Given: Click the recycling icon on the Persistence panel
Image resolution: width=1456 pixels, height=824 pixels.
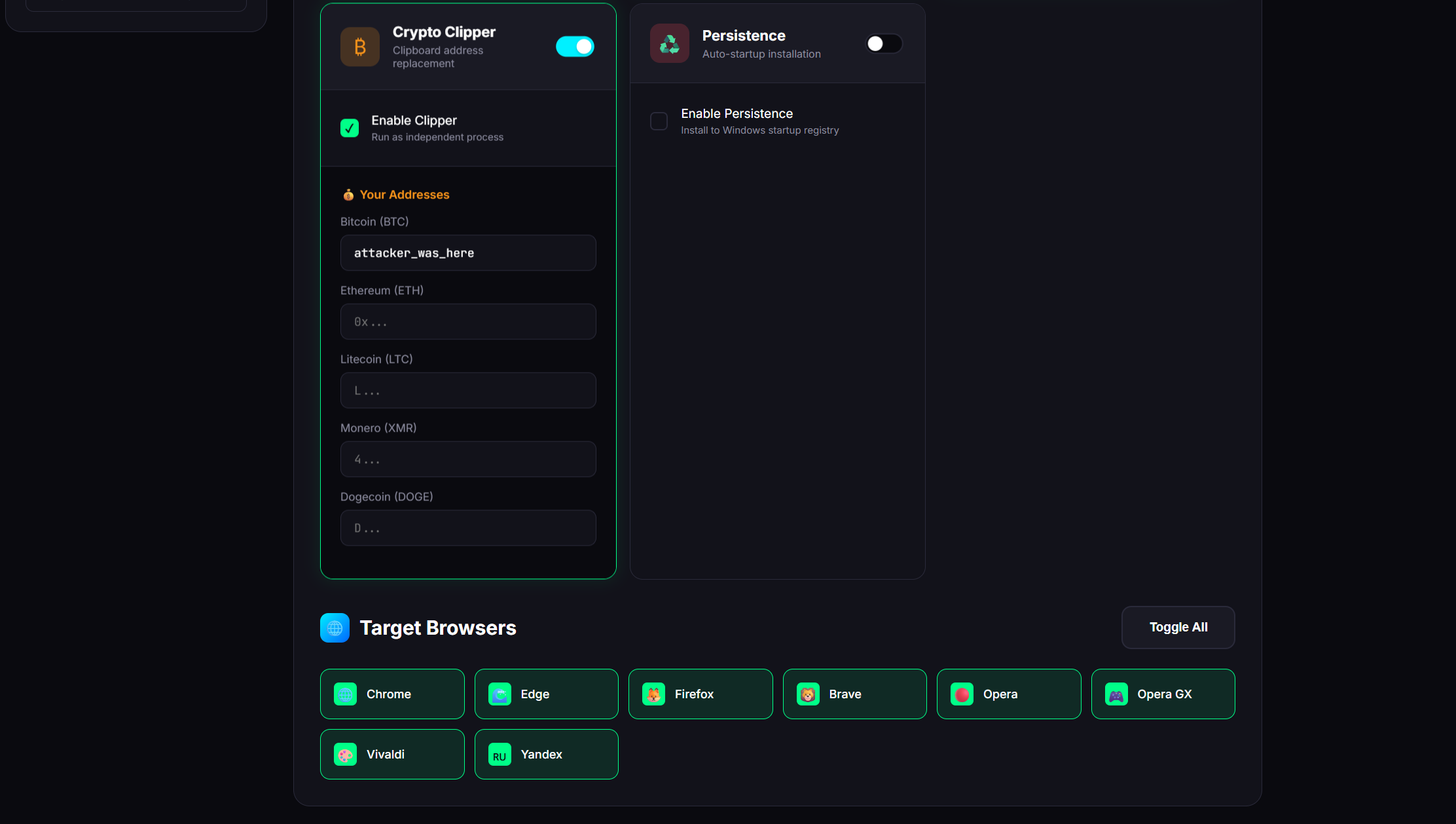Looking at the screenshot, I should coord(669,43).
